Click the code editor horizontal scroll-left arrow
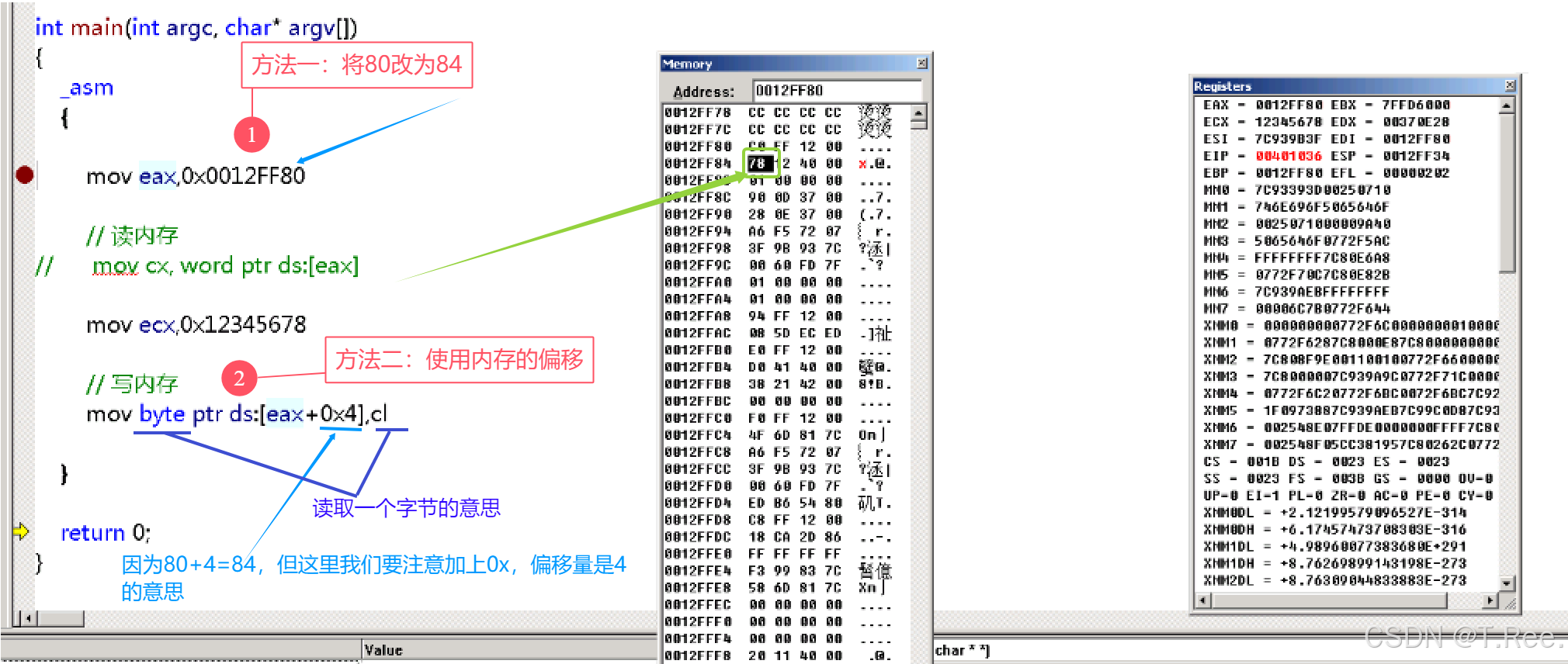 coord(28,618)
